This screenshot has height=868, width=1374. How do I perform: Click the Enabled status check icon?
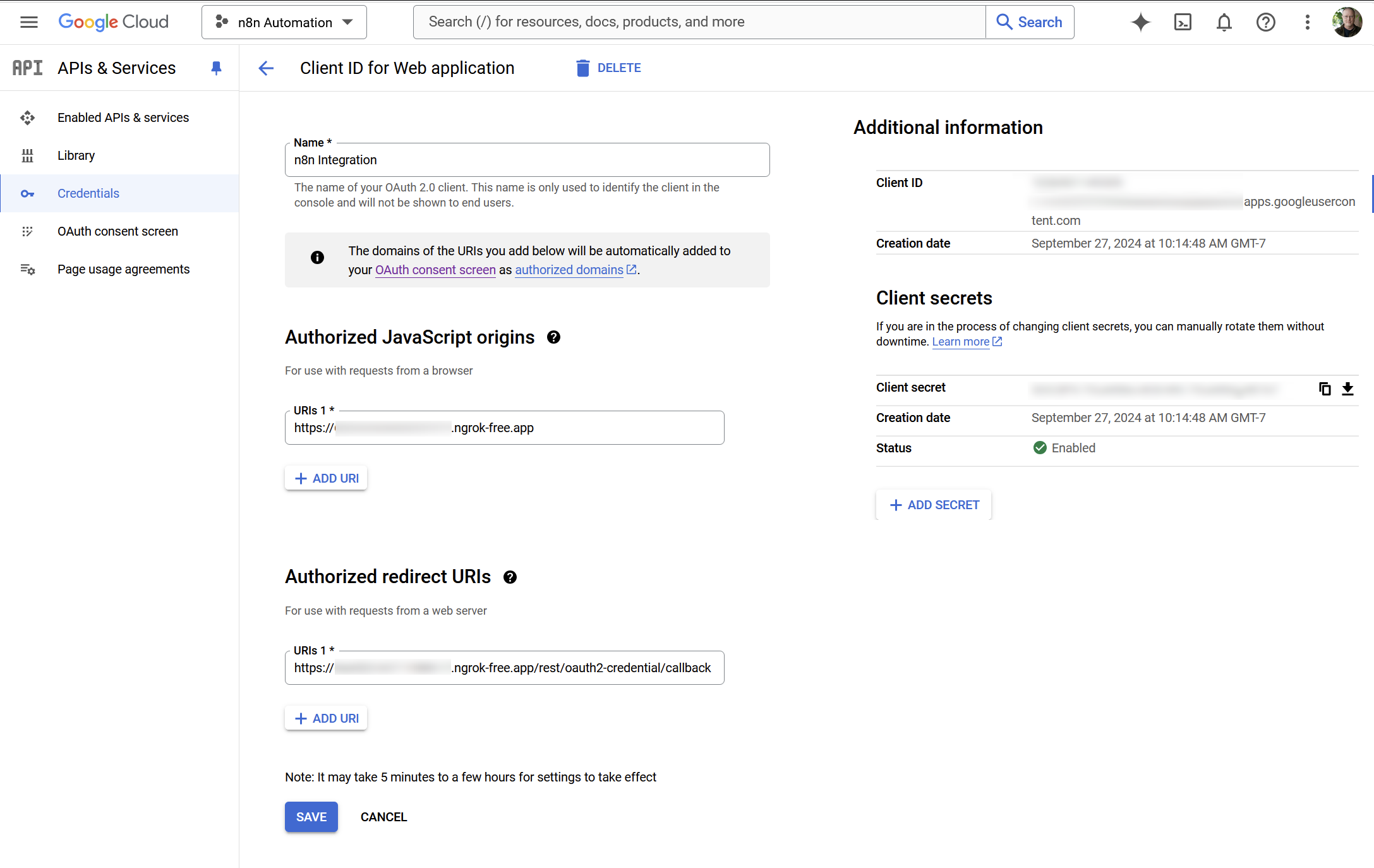point(1040,448)
